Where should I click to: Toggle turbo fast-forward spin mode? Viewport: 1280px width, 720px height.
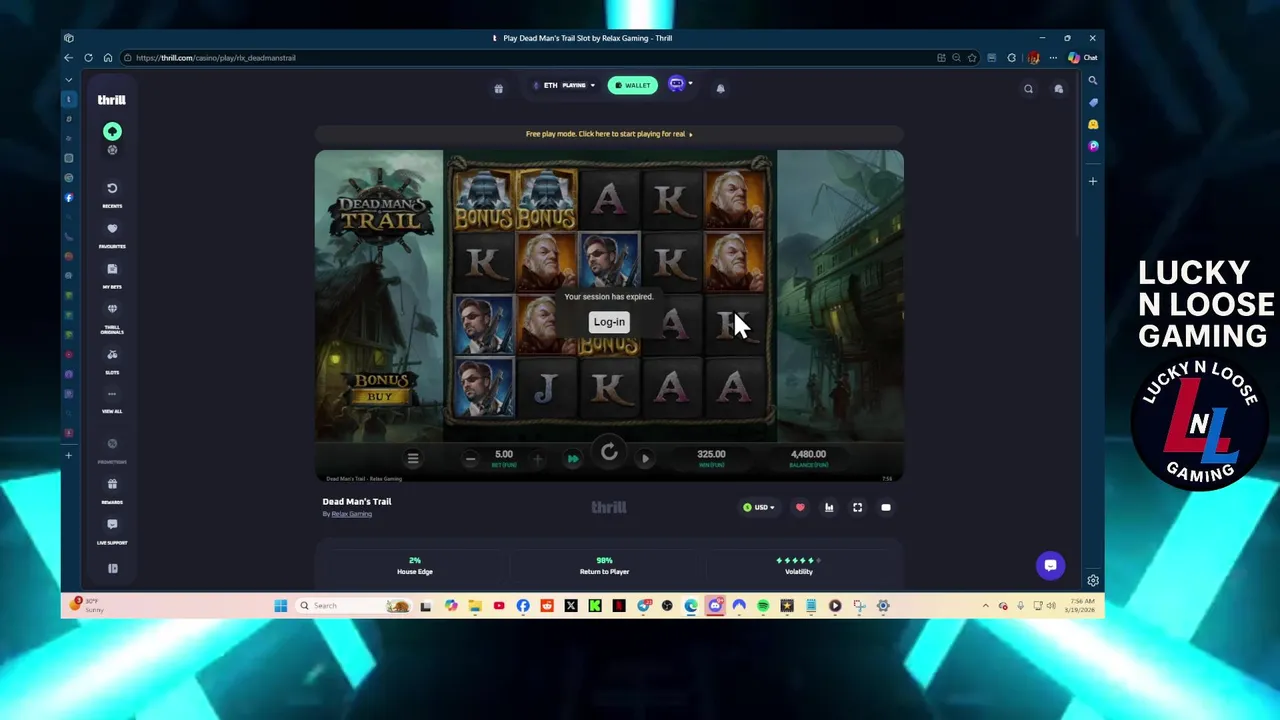[x=573, y=459]
